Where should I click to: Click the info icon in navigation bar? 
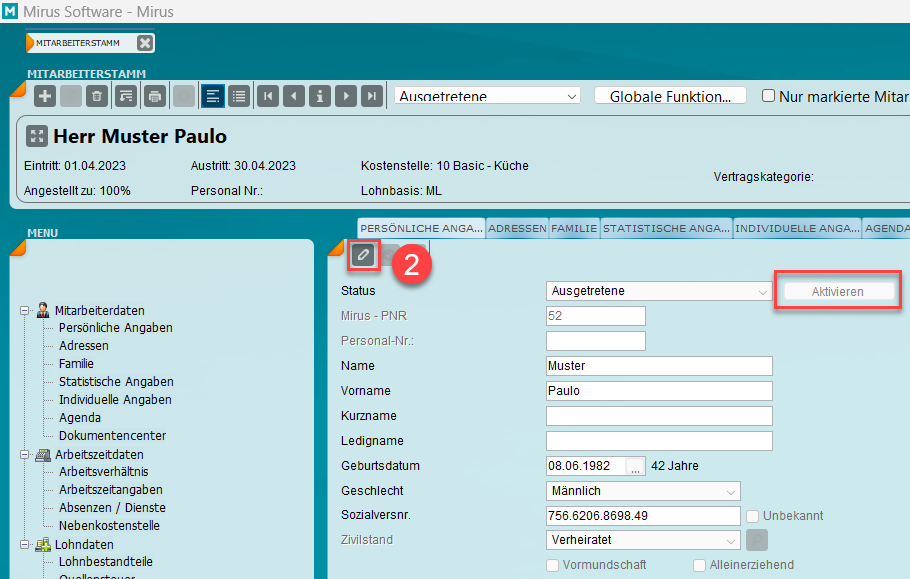pos(319,96)
